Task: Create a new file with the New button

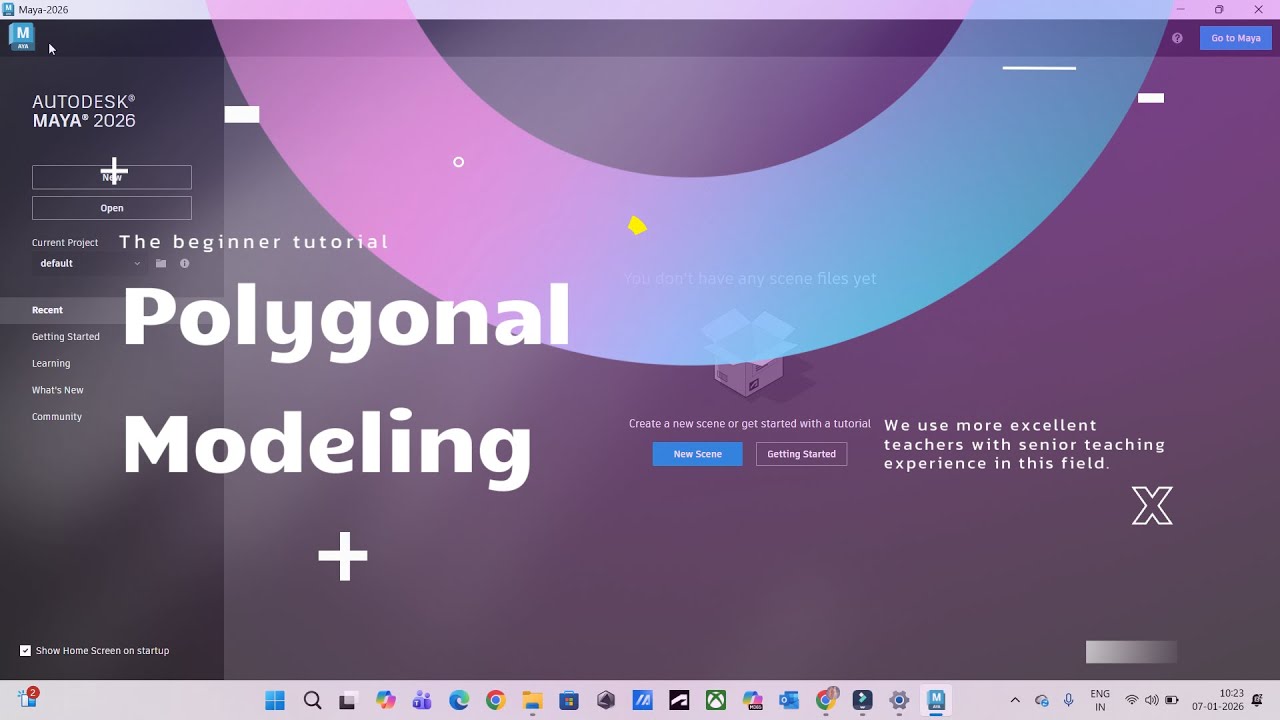Action: click(112, 177)
